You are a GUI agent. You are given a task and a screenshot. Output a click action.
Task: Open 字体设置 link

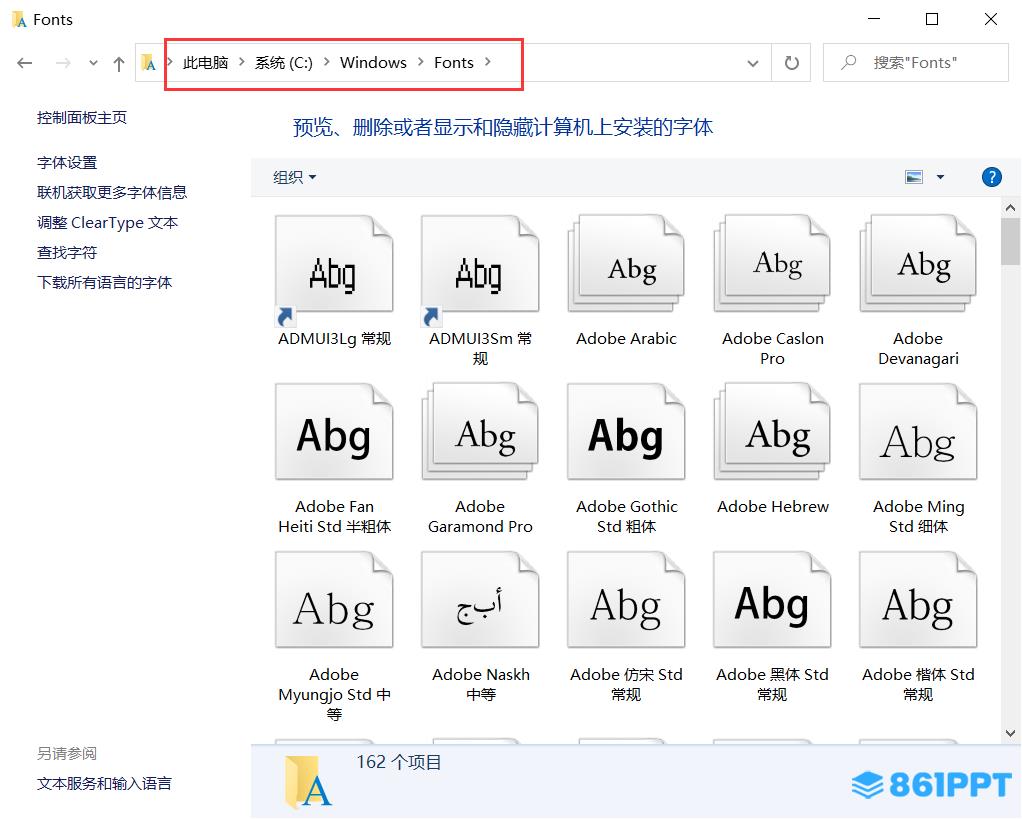(x=67, y=163)
